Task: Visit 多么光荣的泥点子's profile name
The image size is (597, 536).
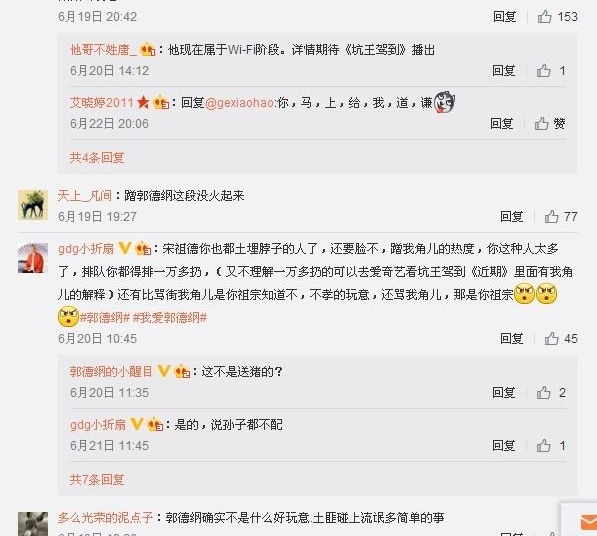Action: pyautogui.click(x=105, y=517)
